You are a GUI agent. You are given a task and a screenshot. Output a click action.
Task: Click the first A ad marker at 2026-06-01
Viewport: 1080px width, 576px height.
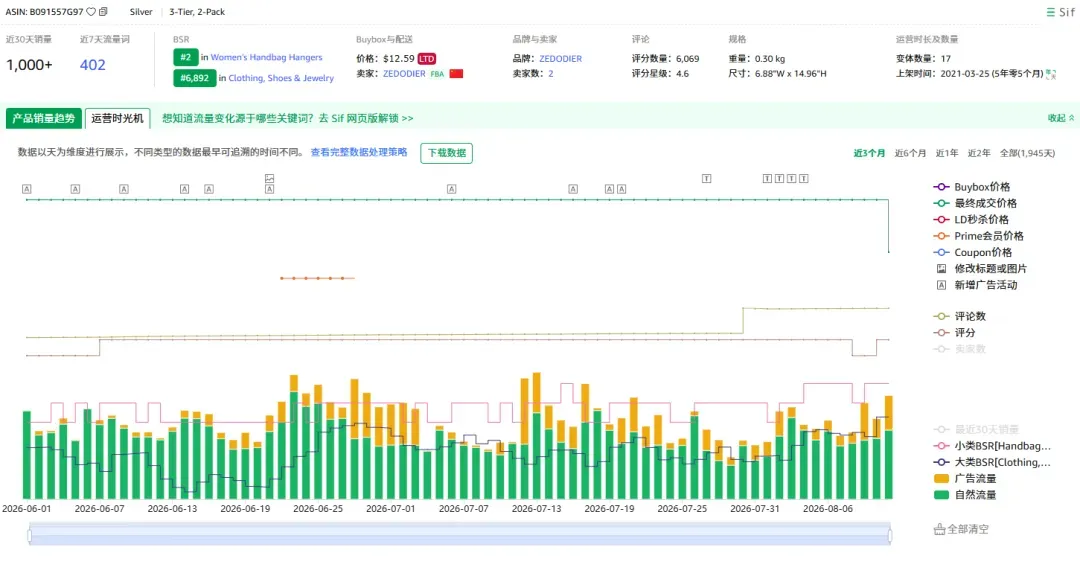point(26,189)
